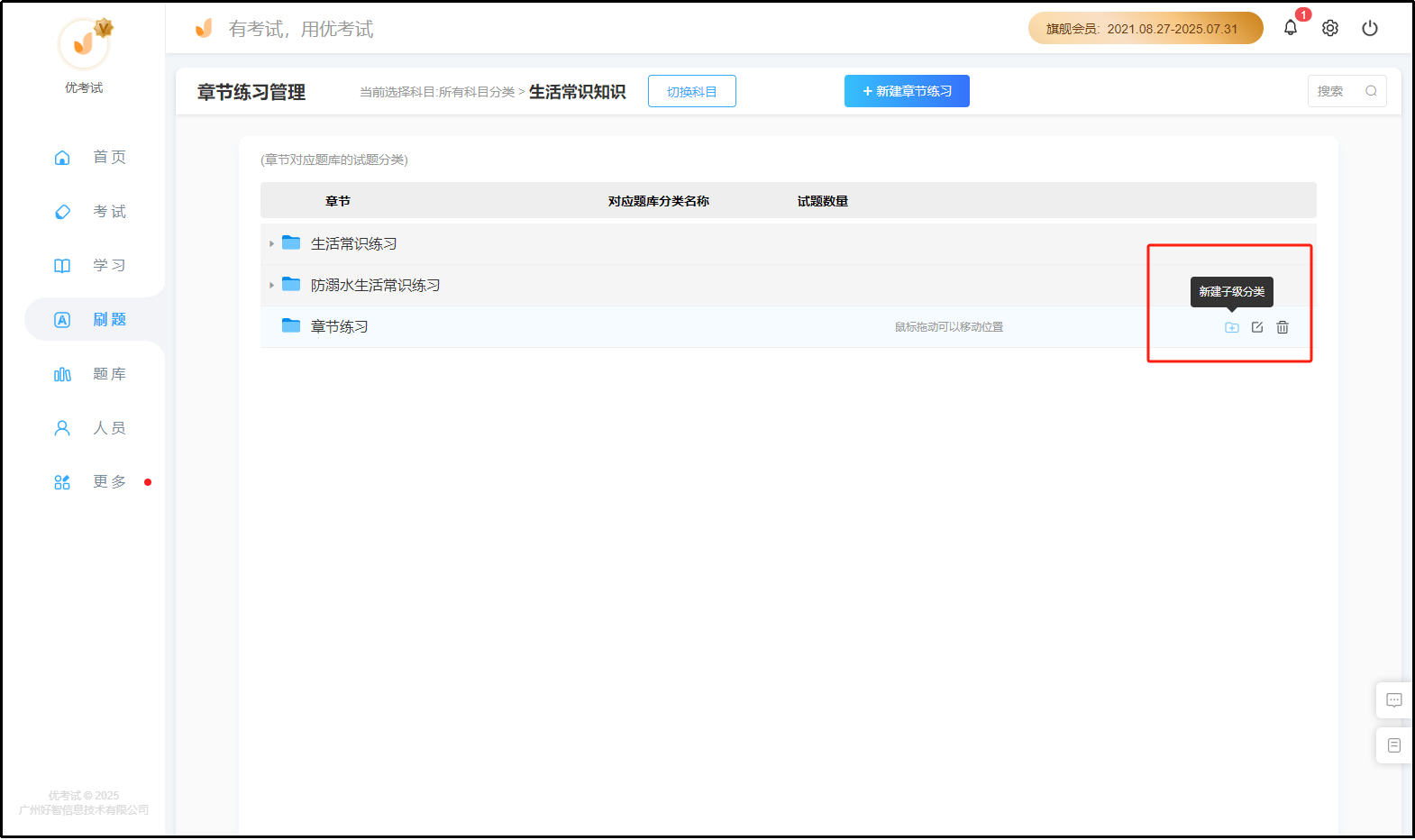
Task: Click the 优考试 logo avatar
Action: 84,43
